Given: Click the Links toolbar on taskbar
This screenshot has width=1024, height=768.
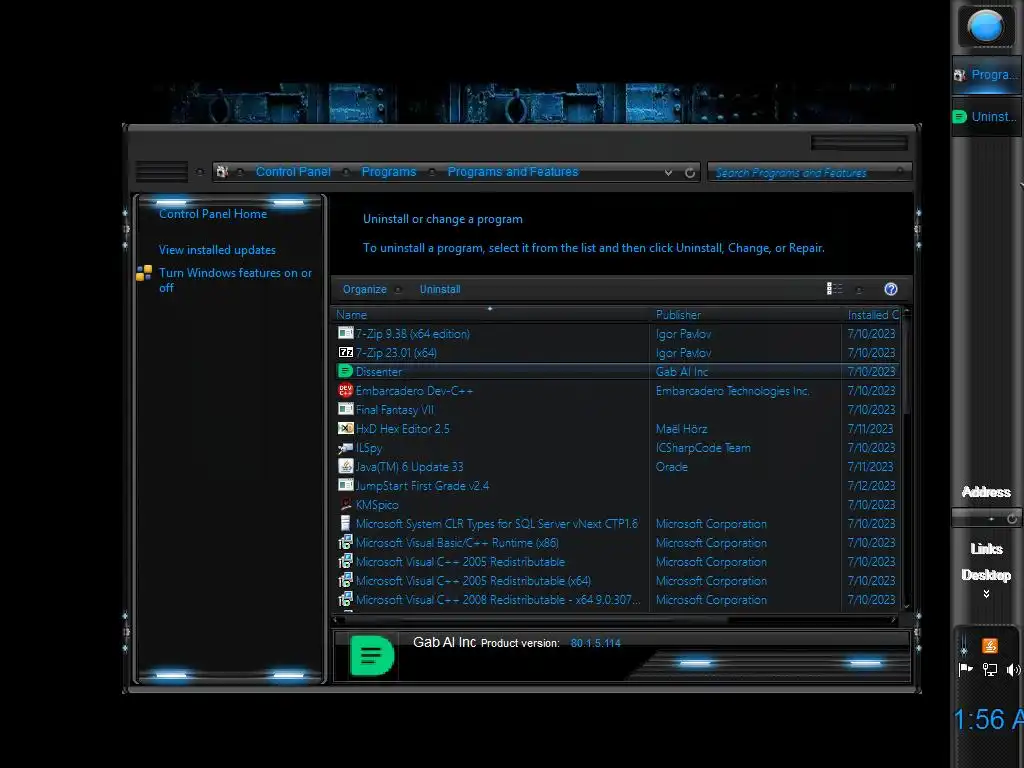Looking at the screenshot, I should tap(986, 549).
